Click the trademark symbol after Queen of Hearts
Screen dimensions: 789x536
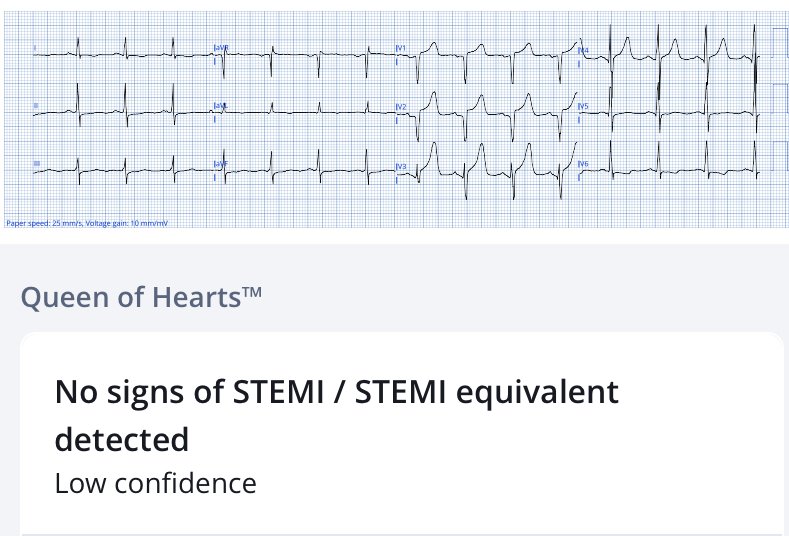(252, 292)
